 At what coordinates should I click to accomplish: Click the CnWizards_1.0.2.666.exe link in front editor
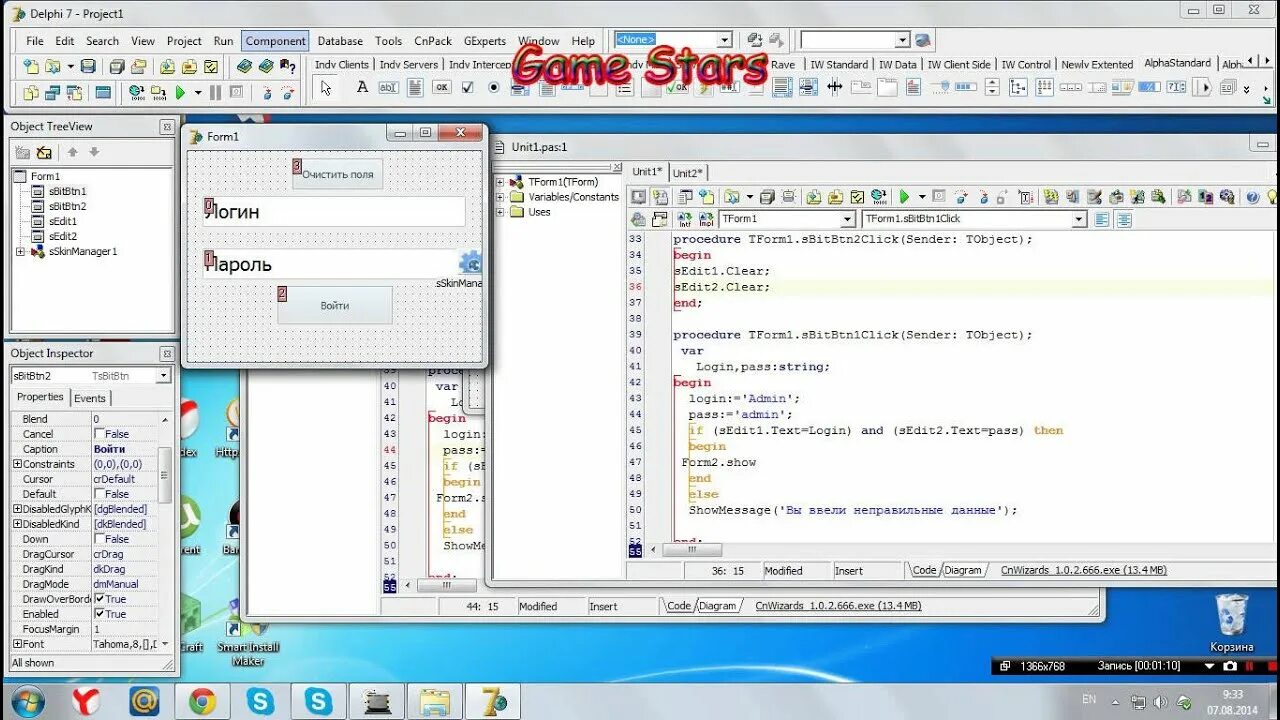click(x=1083, y=570)
